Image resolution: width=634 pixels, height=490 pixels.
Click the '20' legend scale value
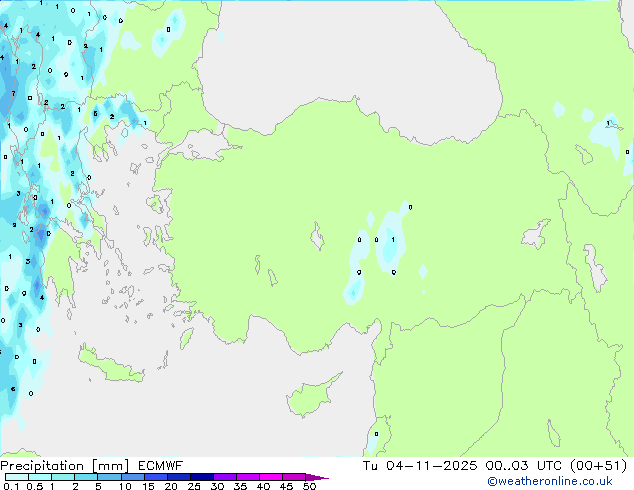(x=171, y=486)
